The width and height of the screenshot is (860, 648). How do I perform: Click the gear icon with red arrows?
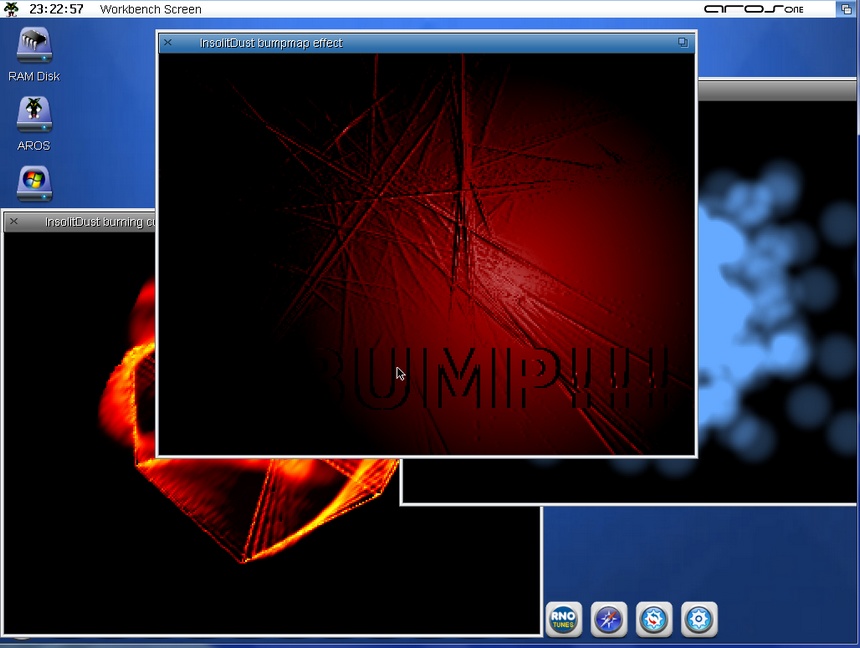coord(654,620)
